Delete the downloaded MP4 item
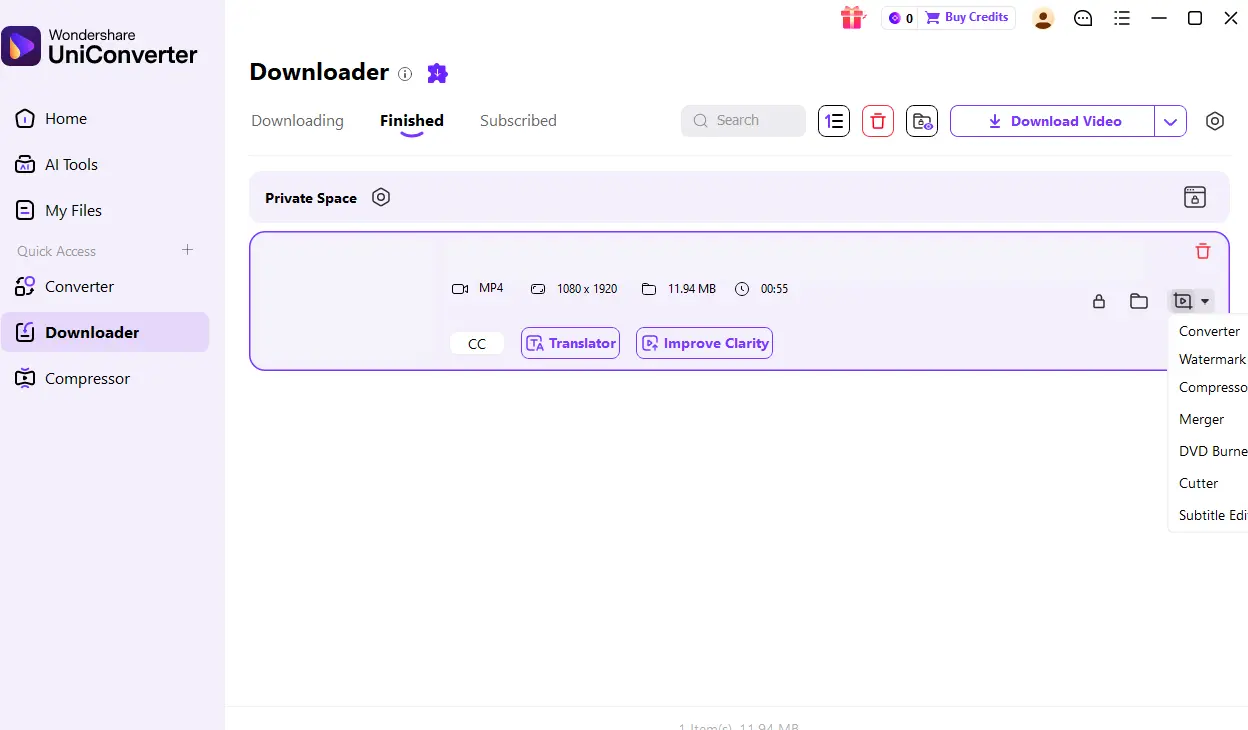The image size is (1248, 730). [1203, 252]
